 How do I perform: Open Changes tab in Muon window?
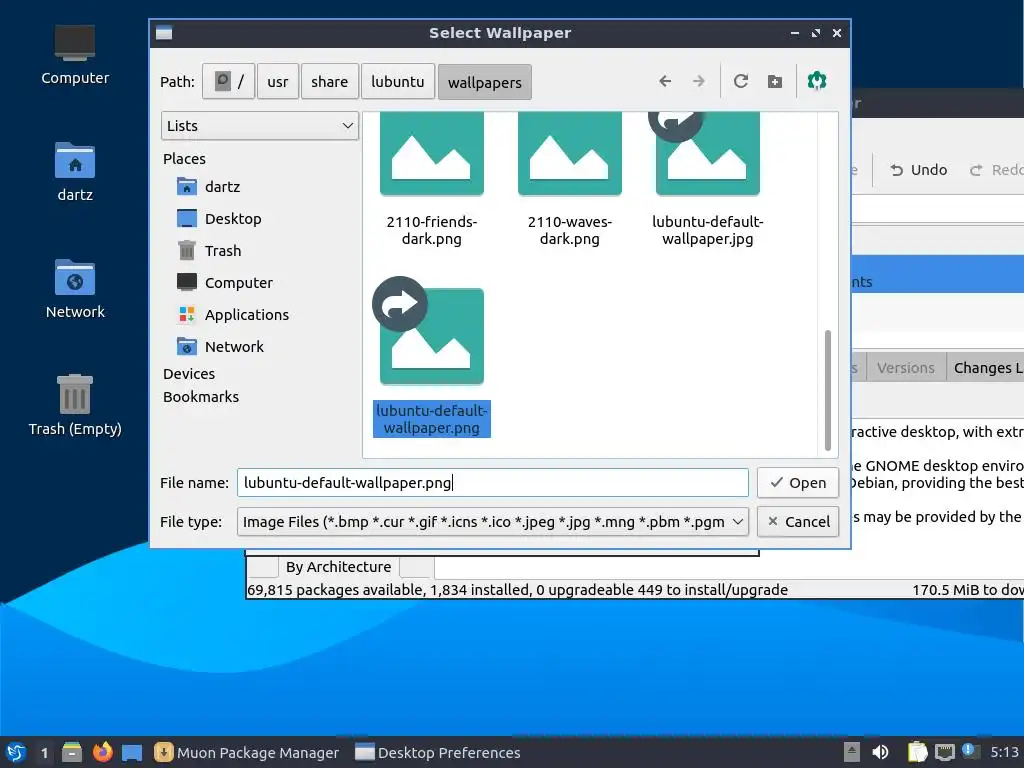pyautogui.click(x=985, y=368)
